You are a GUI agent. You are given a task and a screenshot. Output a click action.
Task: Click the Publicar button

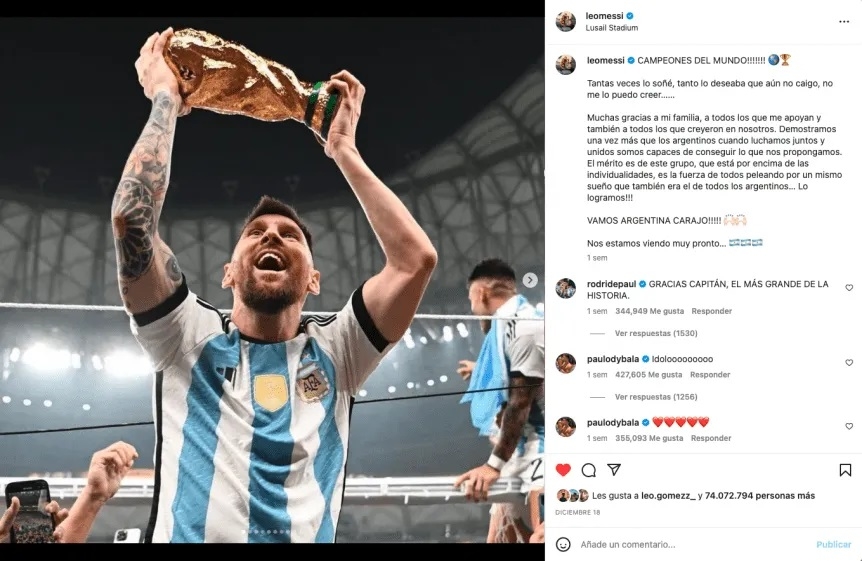coord(833,544)
